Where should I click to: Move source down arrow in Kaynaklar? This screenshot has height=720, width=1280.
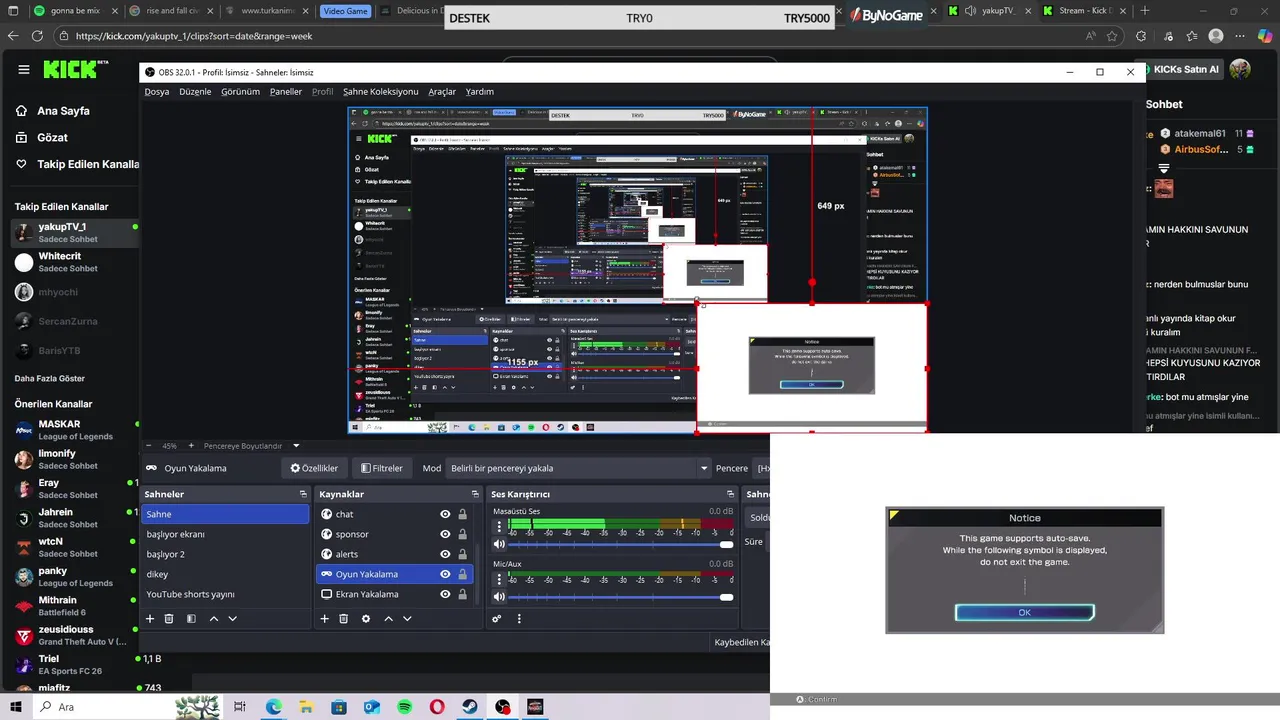click(407, 619)
